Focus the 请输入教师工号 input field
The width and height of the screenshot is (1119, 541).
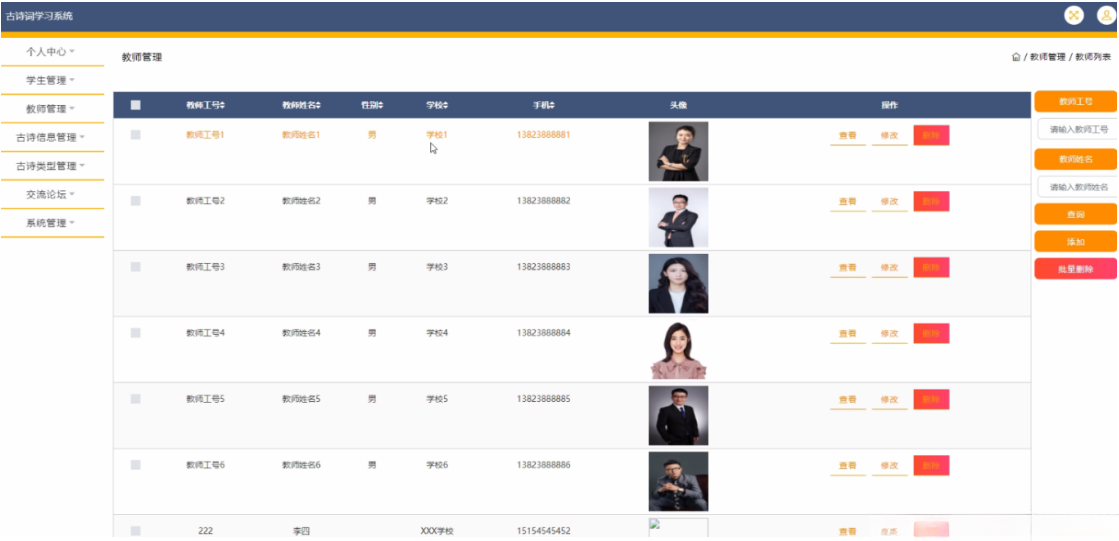pos(1077,129)
